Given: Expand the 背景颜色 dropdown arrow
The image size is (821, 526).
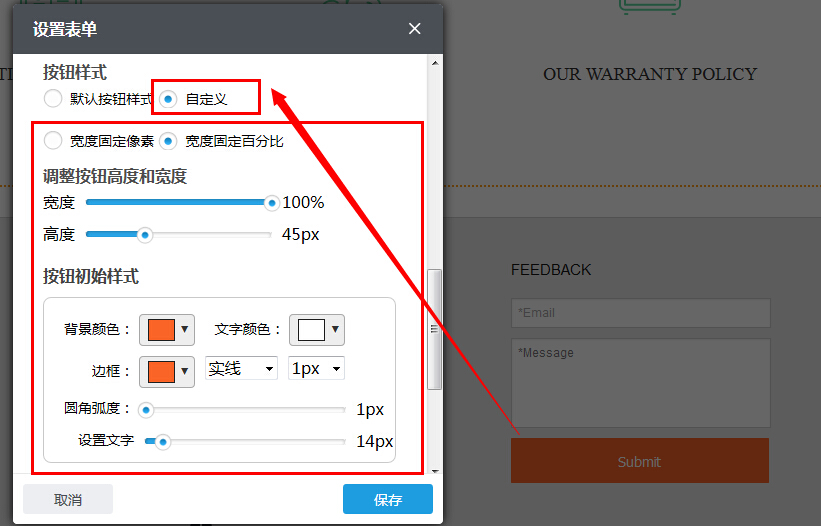Looking at the screenshot, I should click(x=184, y=329).
